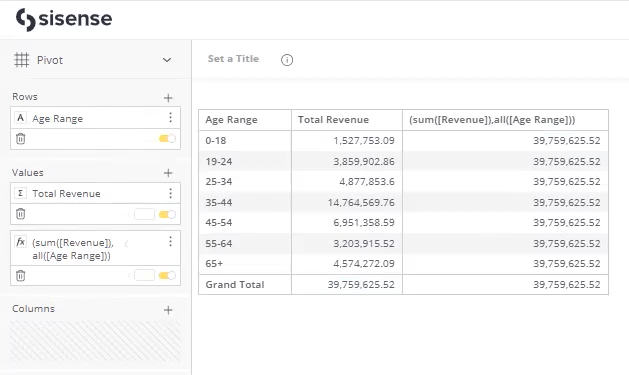Select the 65+ row label
The image size is (629, 375).
(x=214, y=264)
